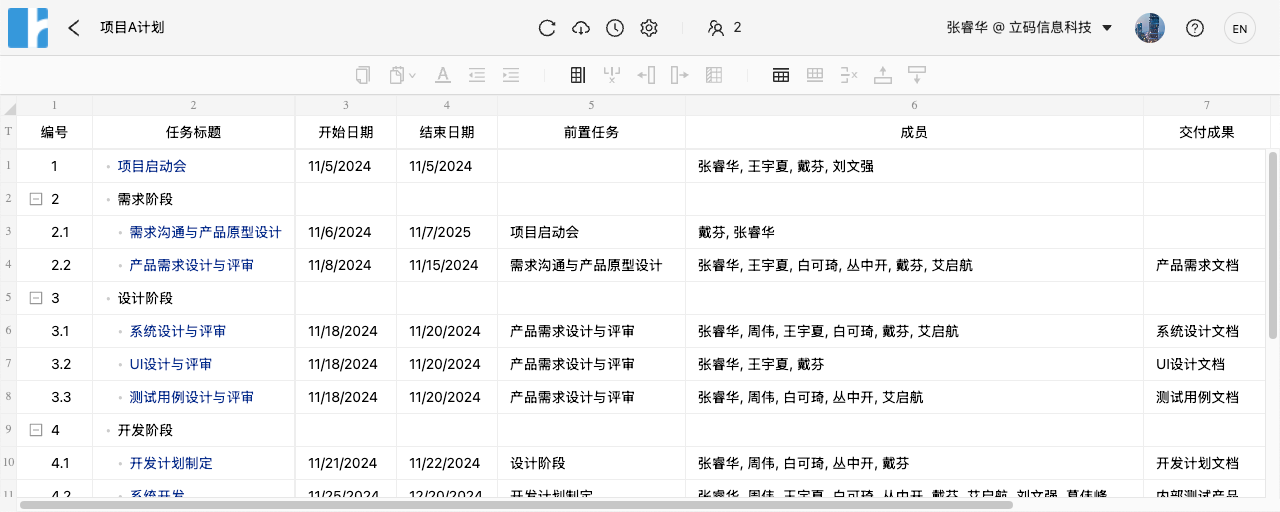Click the text color A icon
This screenshot has height=512, width=1280.
pyautogui.click(x=443, y=75)
